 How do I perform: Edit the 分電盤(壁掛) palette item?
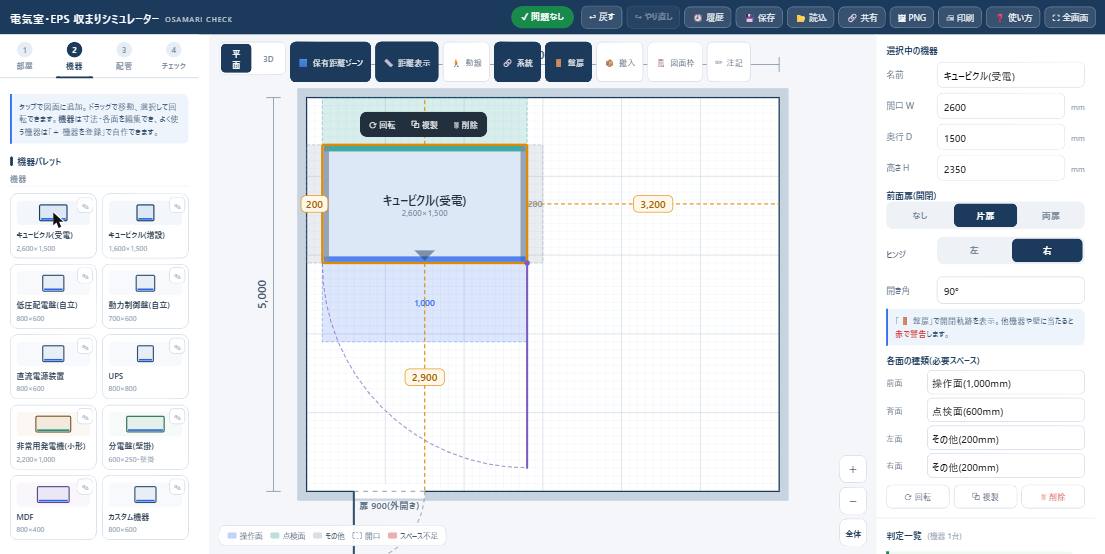(177, 418)
